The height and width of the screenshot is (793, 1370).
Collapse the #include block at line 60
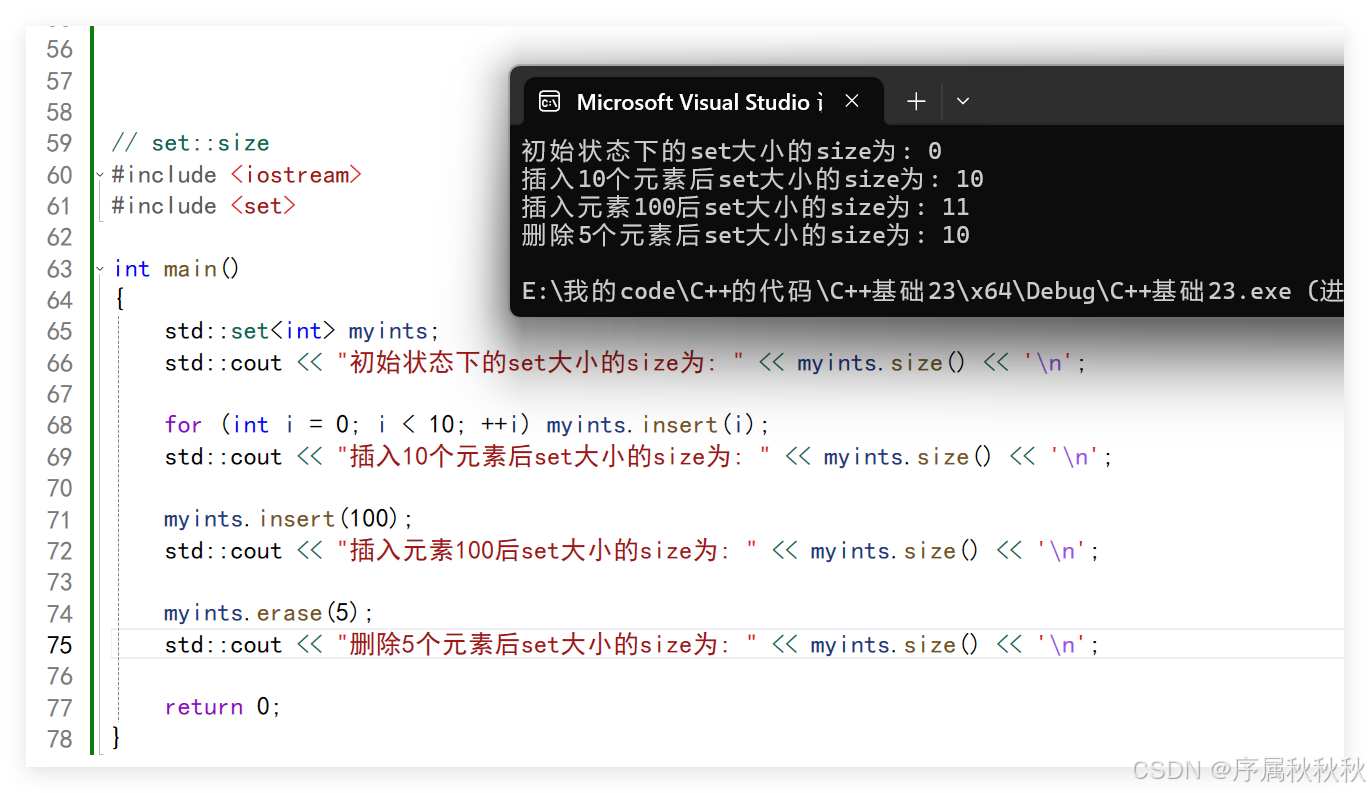click(100, 174)
